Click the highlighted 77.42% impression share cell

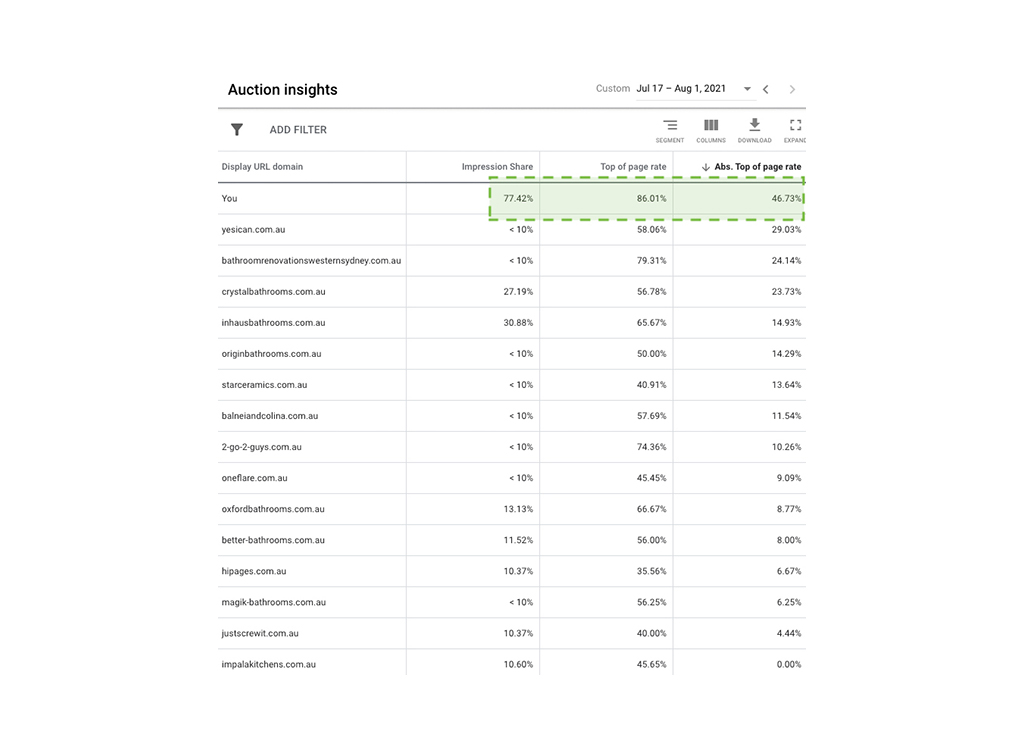pos(516,198)
